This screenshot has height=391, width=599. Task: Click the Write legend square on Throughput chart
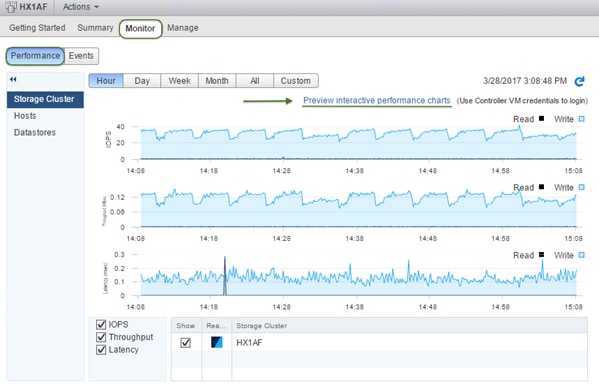(581, 187)
